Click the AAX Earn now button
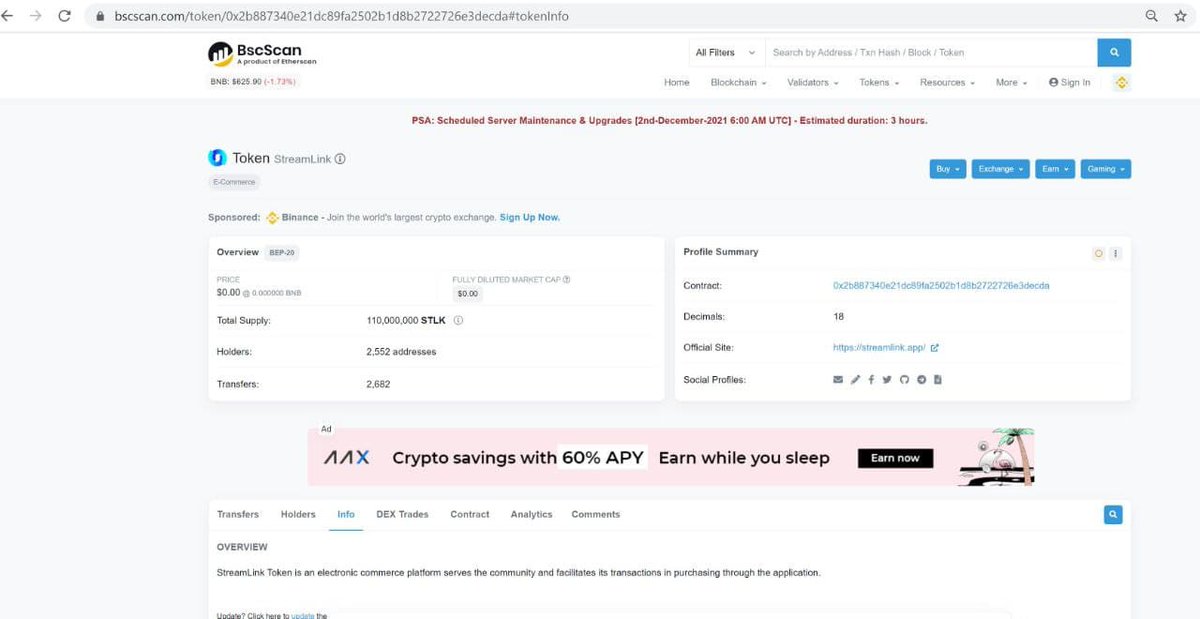The image size is (1200, 619). pos(895,458)
